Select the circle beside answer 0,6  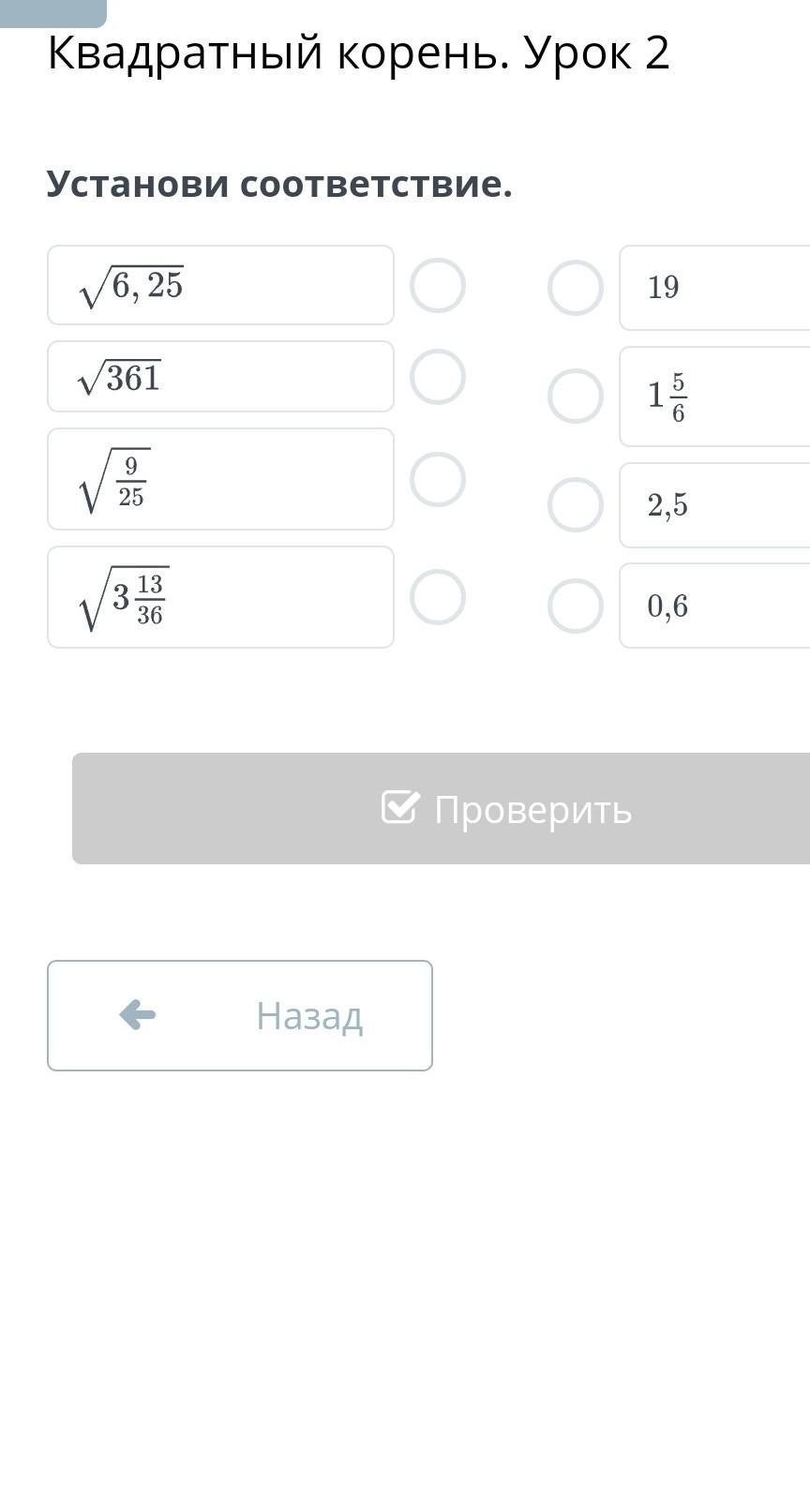tap(576, 606)
